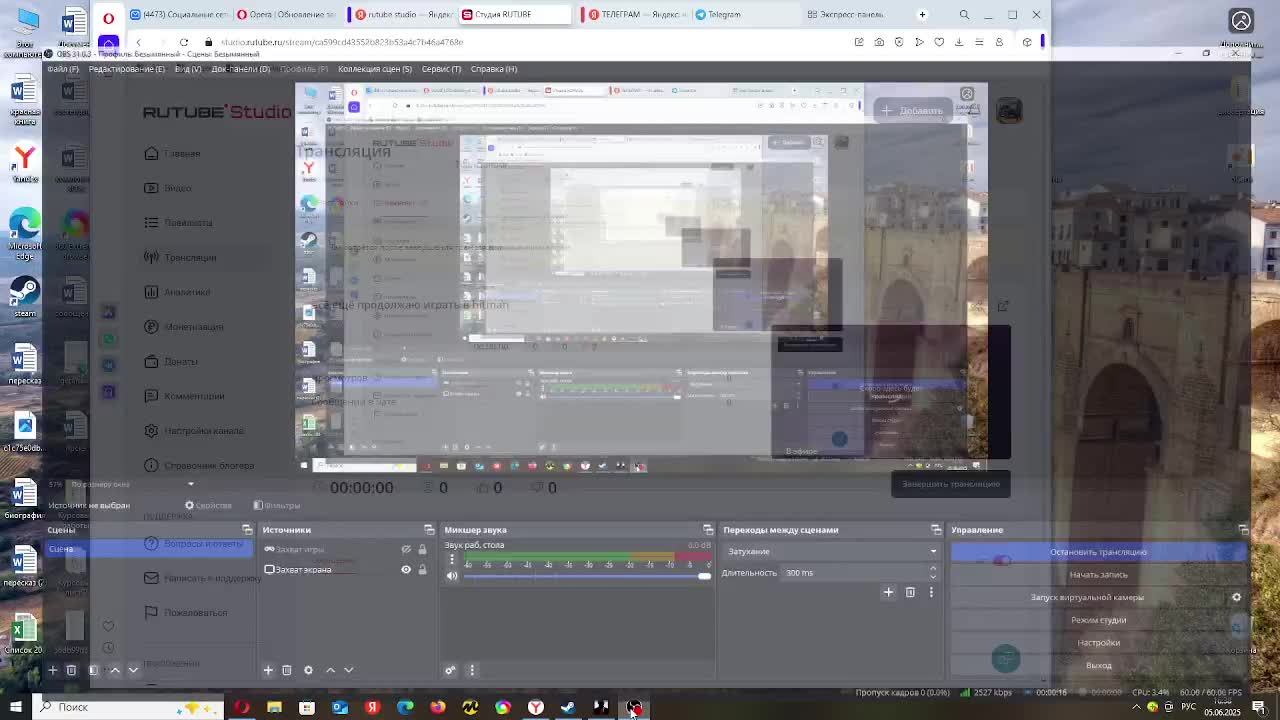Start virtual camera via Запуск виртуальной камеры
This screenshot has height=720, width=1280.
[x=1087, y=597]
